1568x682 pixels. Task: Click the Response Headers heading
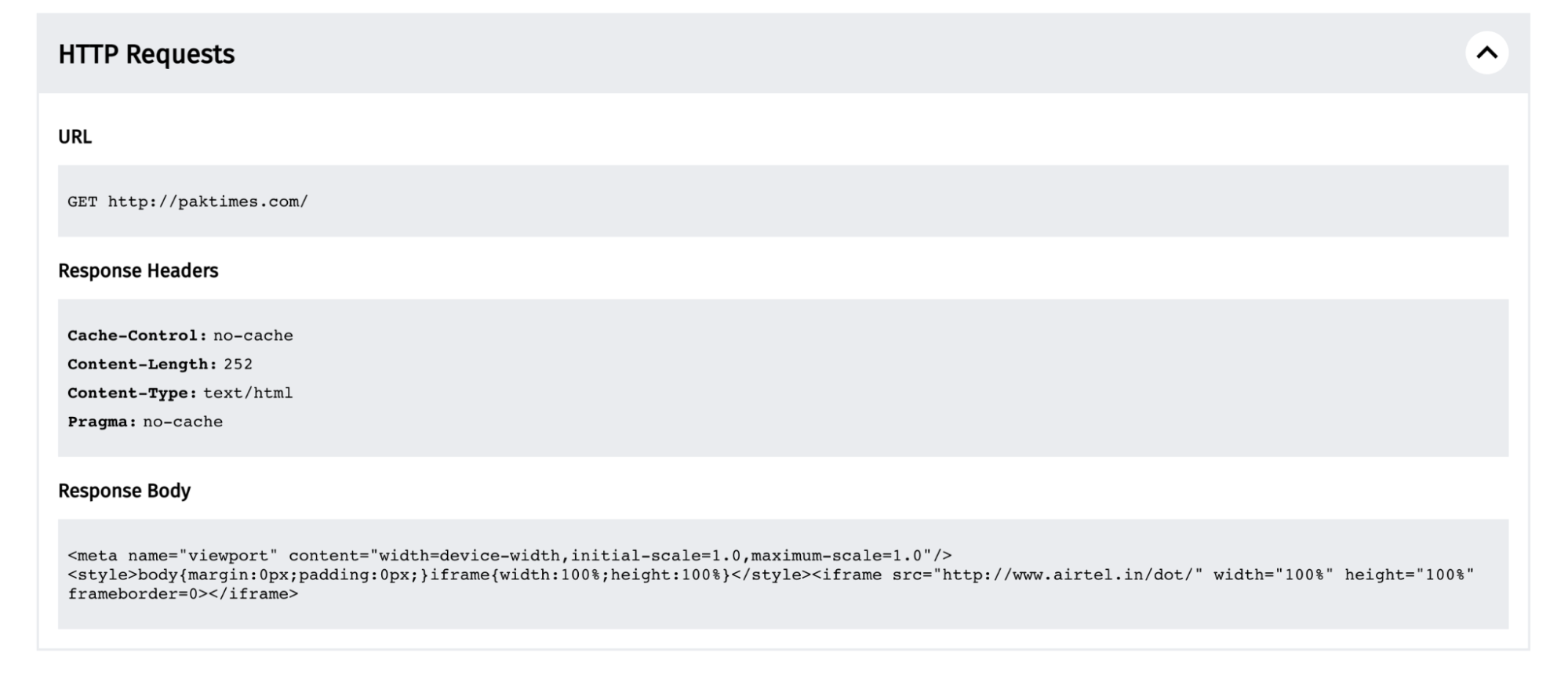coord(138,271)
